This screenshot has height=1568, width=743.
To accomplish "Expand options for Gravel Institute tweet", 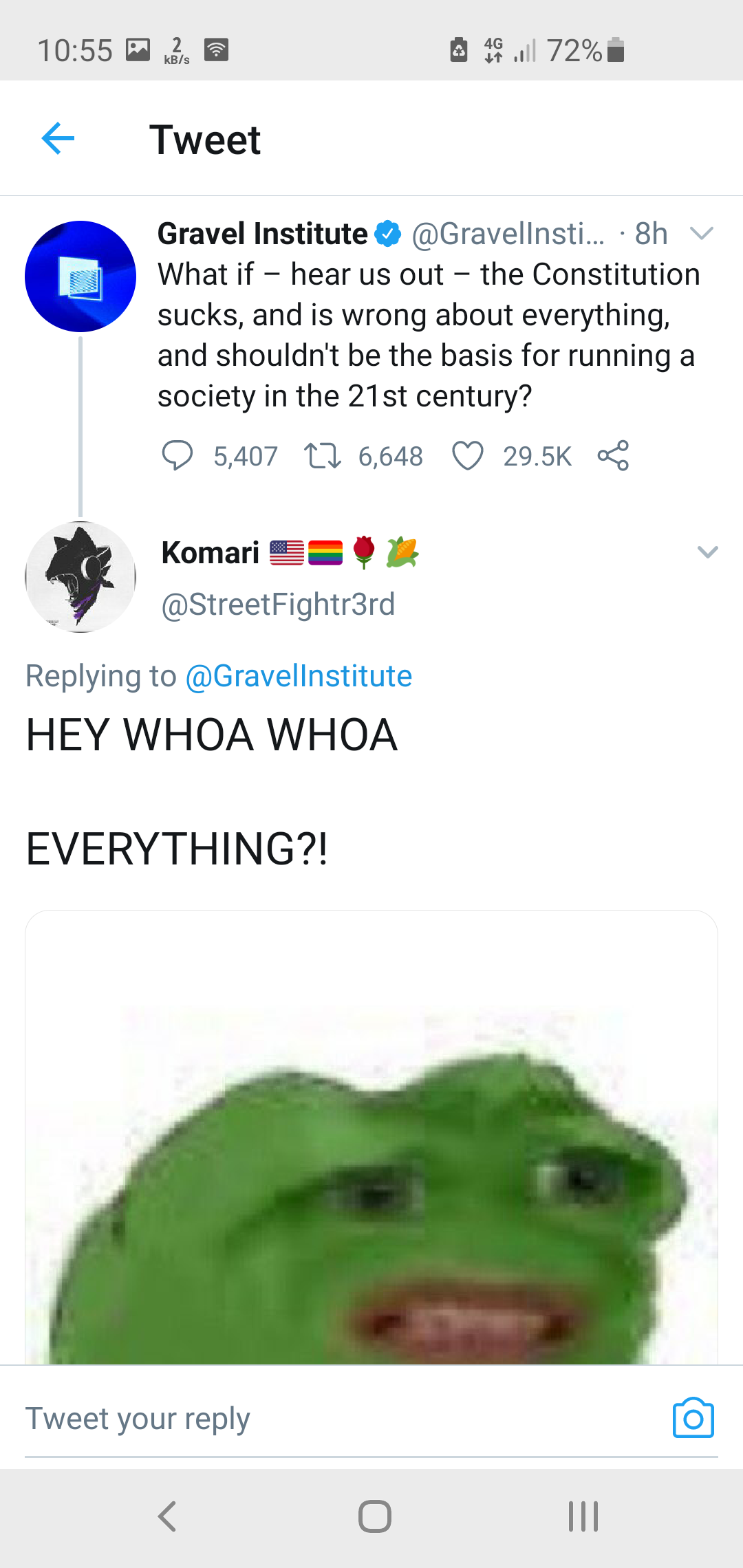I will click(x=701, y=234).
